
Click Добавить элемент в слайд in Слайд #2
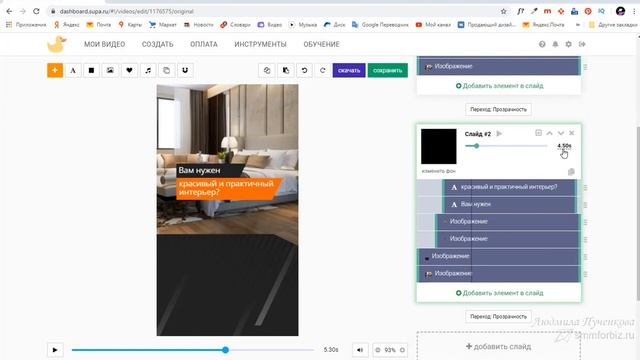[x=499, y=293]
